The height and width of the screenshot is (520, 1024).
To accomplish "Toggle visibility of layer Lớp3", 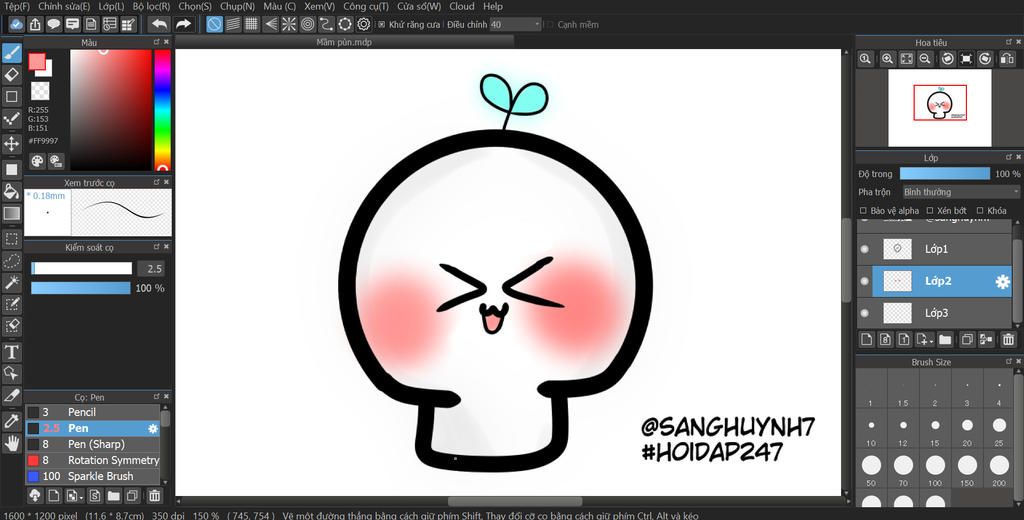I will coord(865,313).
